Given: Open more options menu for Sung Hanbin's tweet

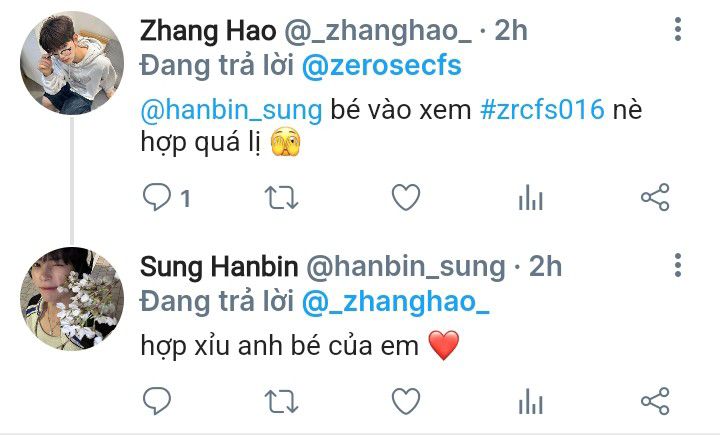Looking at the screenshot, I should [678, 265].
